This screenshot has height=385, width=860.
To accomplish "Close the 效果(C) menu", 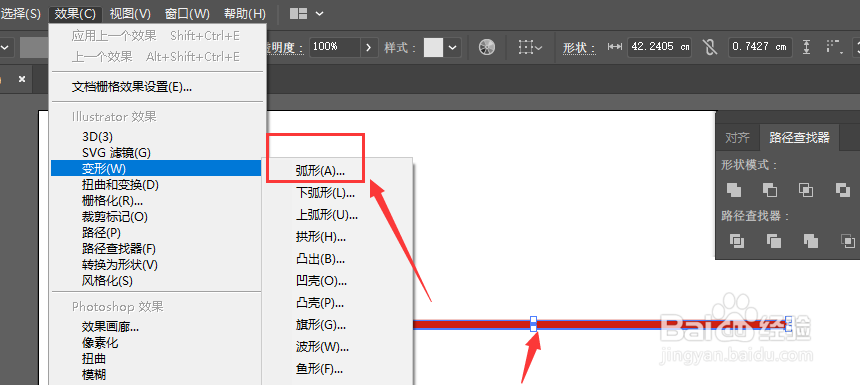I will point(76,14).
